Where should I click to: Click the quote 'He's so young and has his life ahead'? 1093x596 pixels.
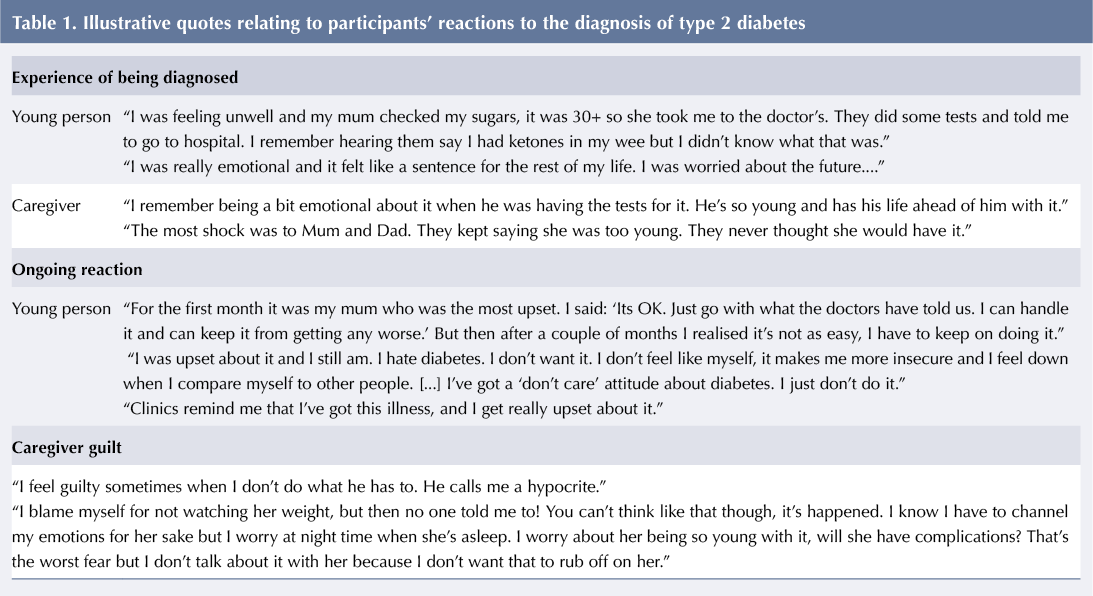click(595, 206)
